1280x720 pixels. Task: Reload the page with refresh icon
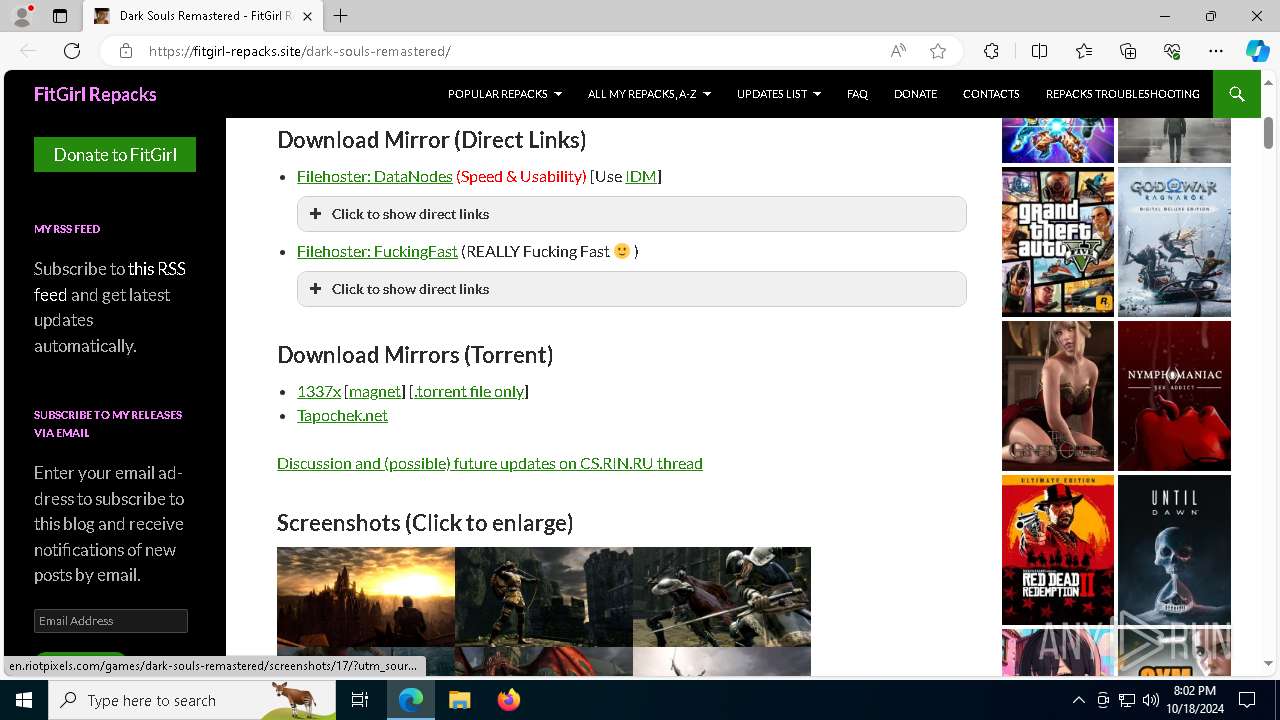72,51
